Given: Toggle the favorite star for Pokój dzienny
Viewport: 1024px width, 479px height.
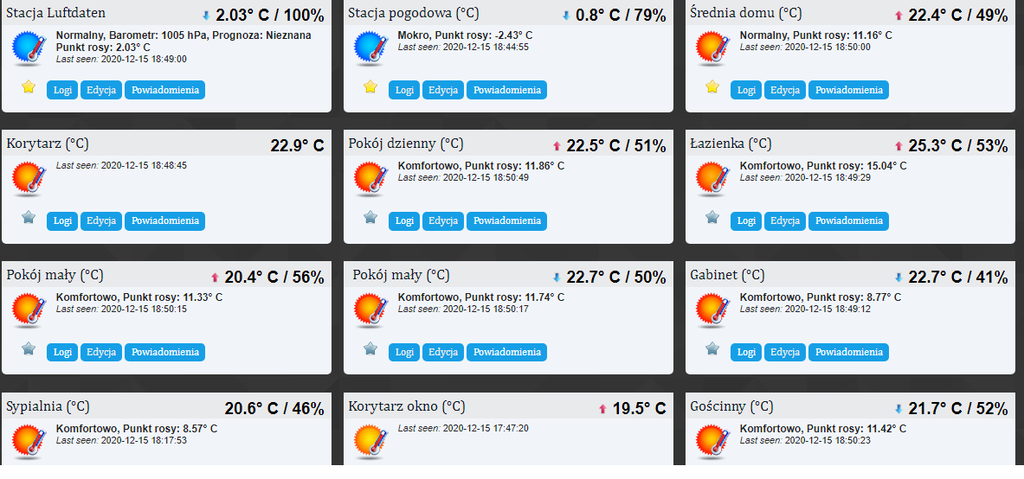Looking at the screenshot, I should 371,218.
